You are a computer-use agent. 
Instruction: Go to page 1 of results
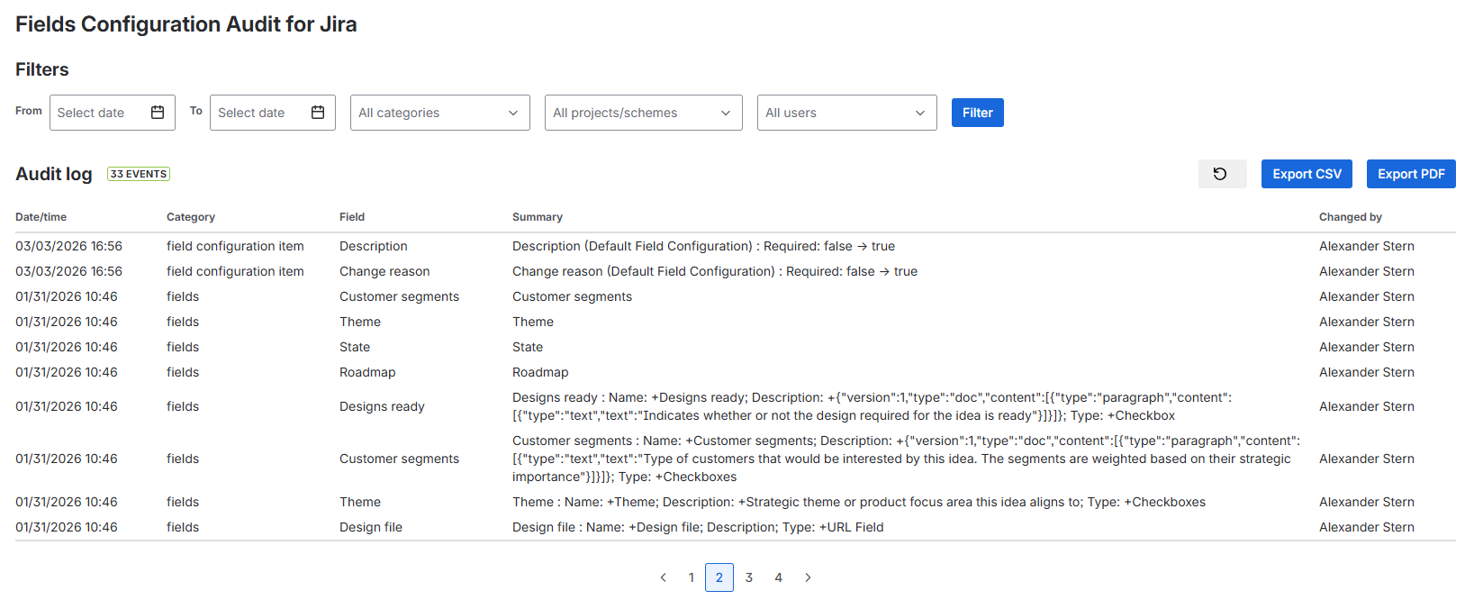(x=691, y=578)
